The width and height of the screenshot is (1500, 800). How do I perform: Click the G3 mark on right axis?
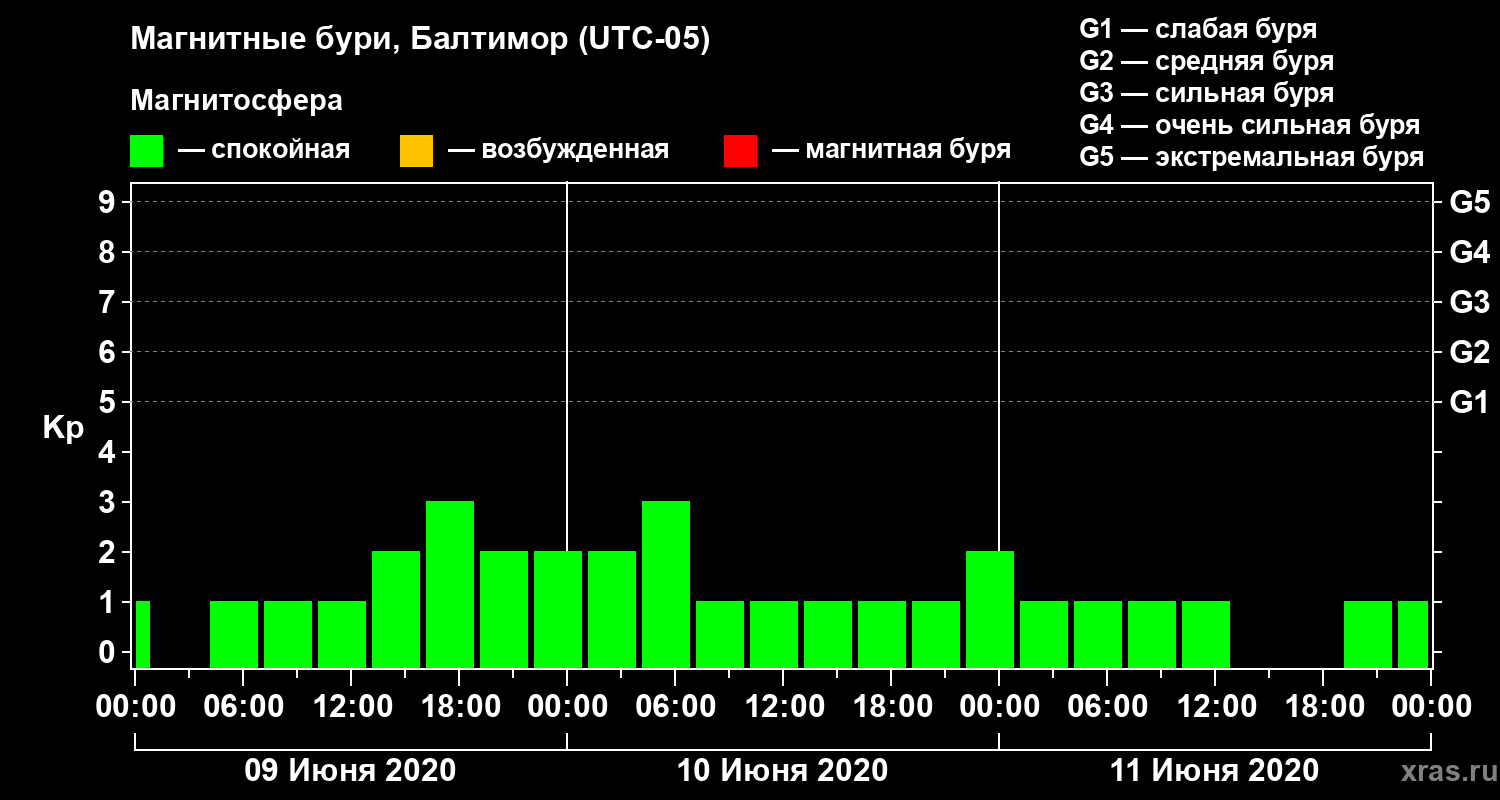click(x=1469, y=302)
